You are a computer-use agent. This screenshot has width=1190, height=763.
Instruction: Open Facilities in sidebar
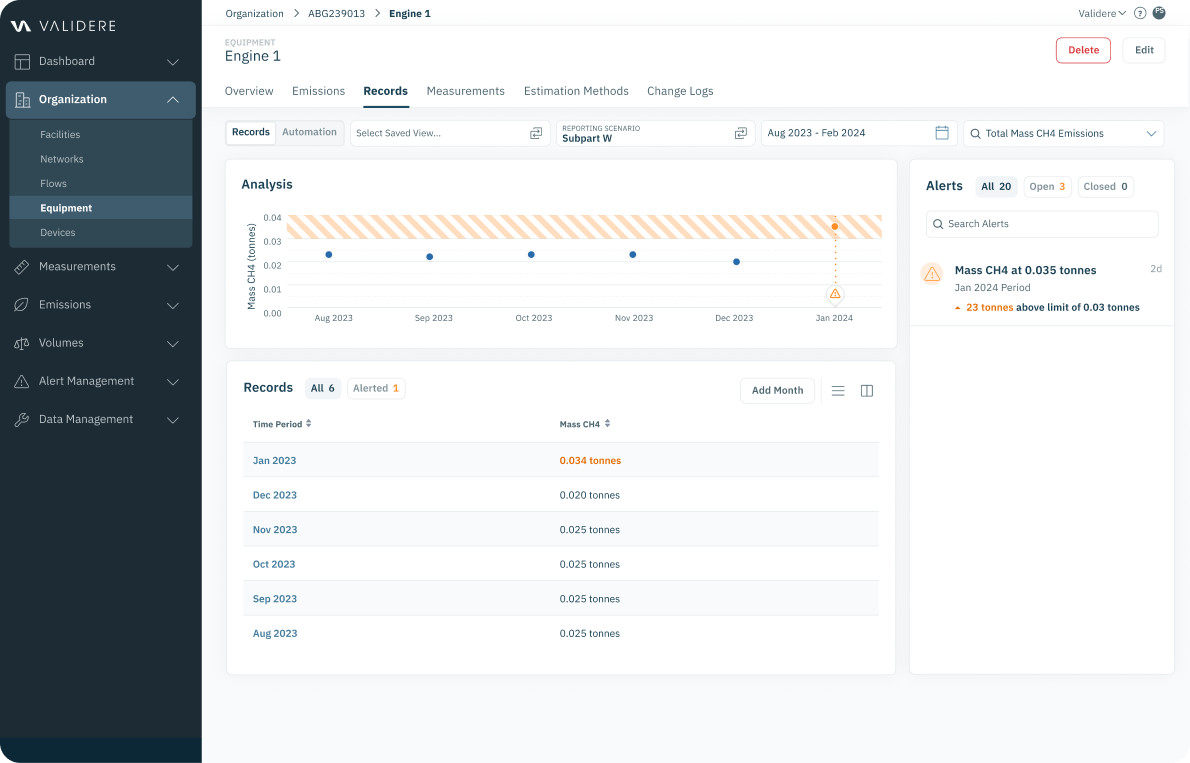coord(60,134)
